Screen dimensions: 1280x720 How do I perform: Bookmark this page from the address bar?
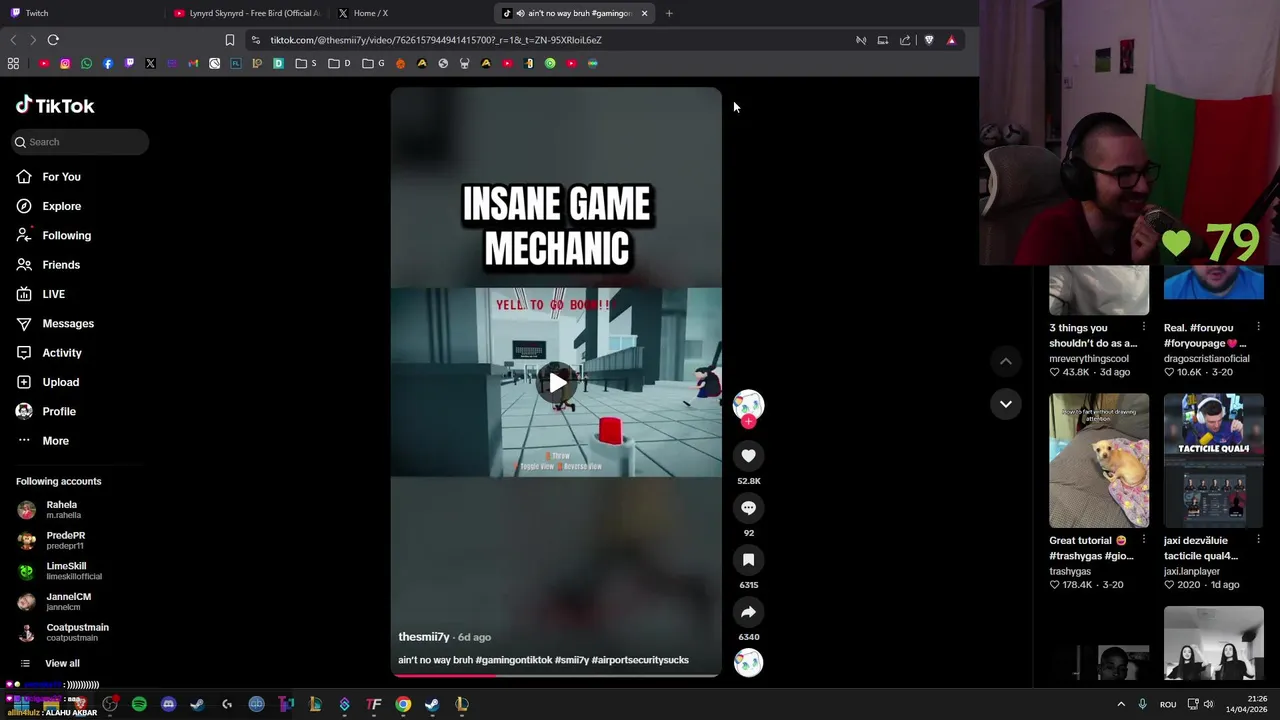(x=230, y=40)
